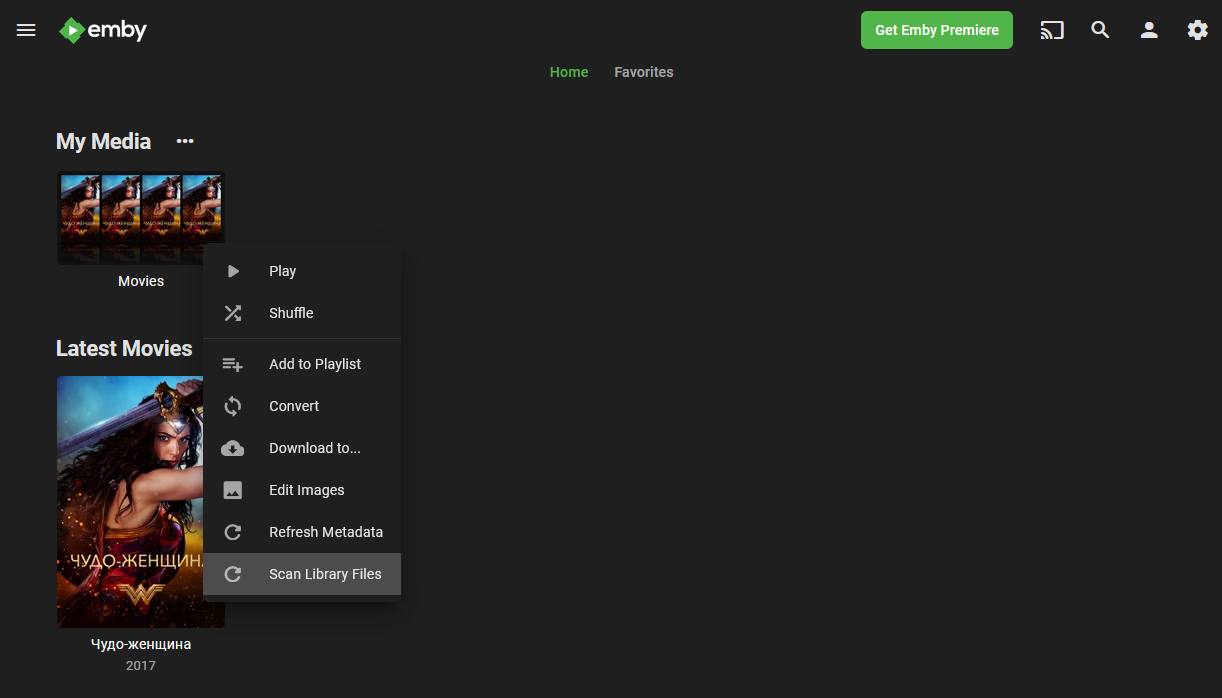Click the Add to Playlist icon
This screenshot has width=1222, height=698.
233,364
